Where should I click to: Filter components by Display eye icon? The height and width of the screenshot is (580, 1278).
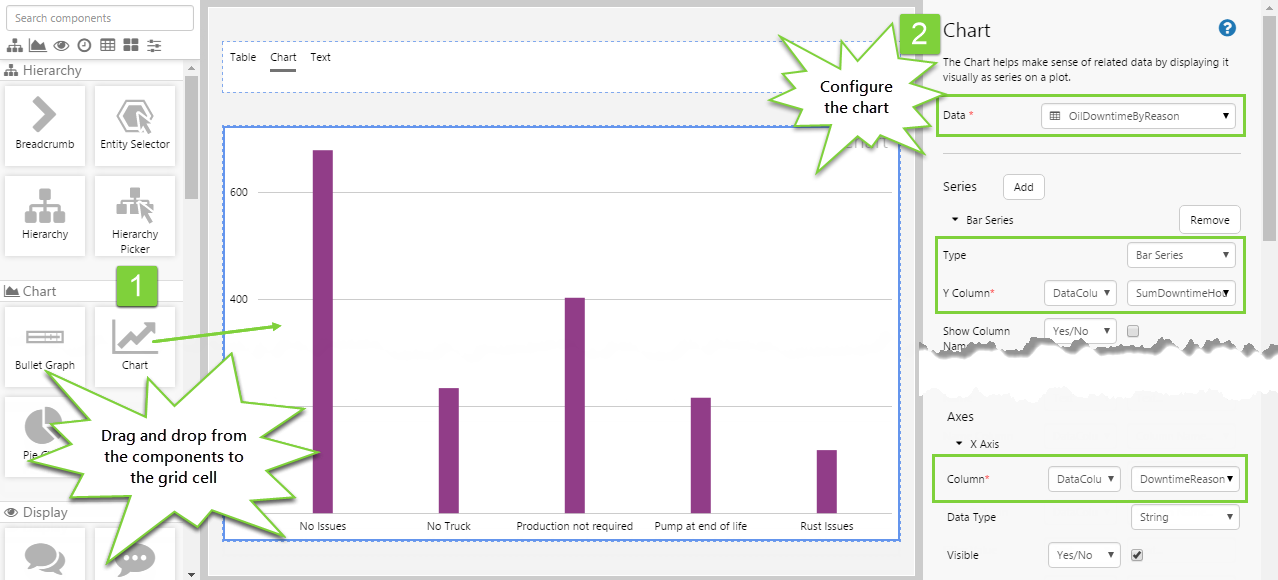point(62,45)
